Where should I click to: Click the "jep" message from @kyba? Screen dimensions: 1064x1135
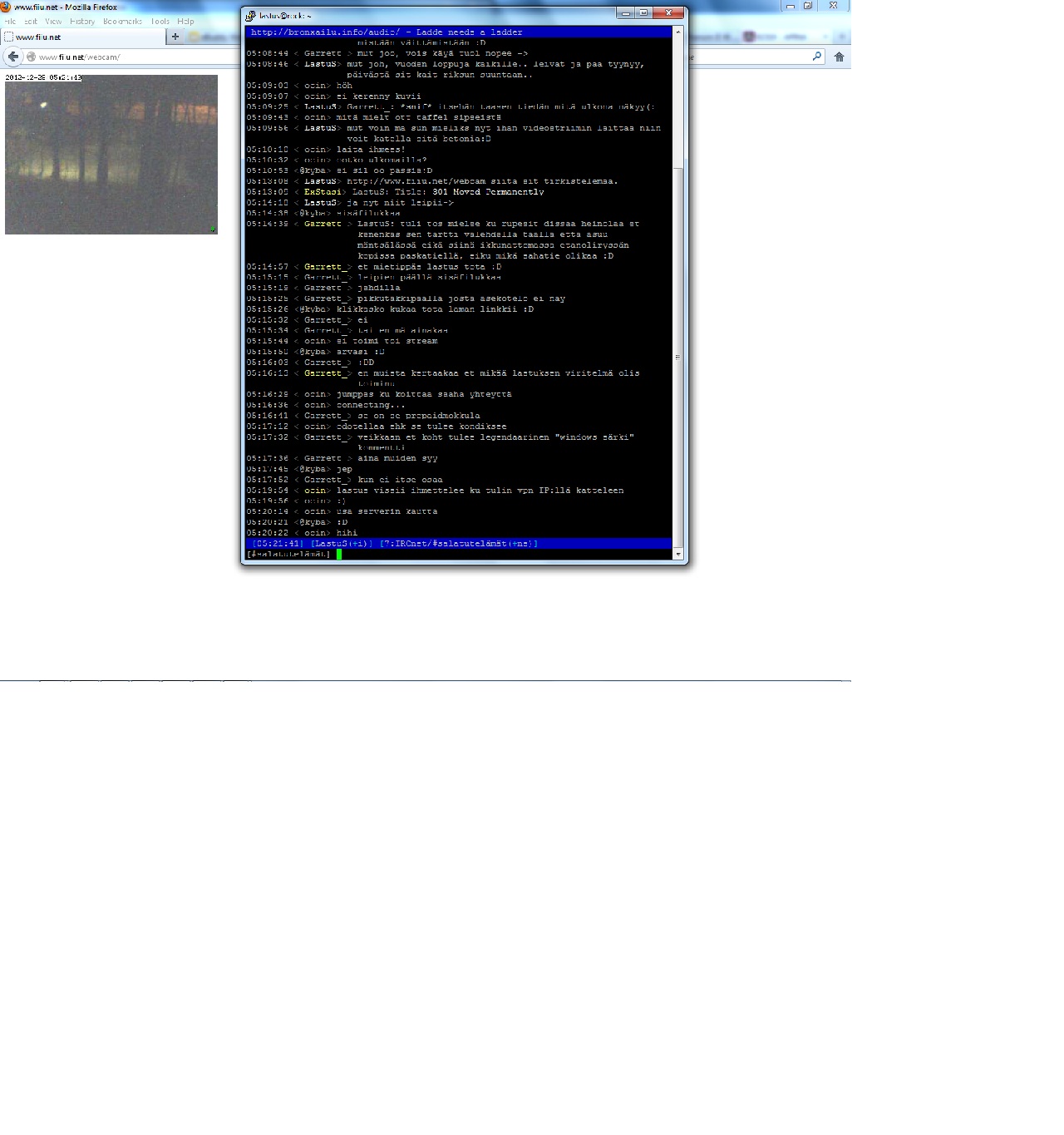(344, 469)
